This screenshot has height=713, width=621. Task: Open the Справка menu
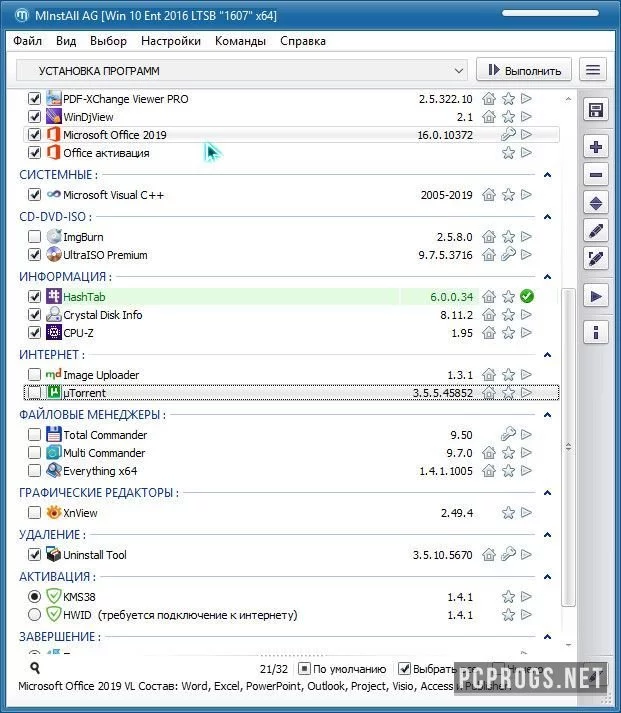coord(303,41)
